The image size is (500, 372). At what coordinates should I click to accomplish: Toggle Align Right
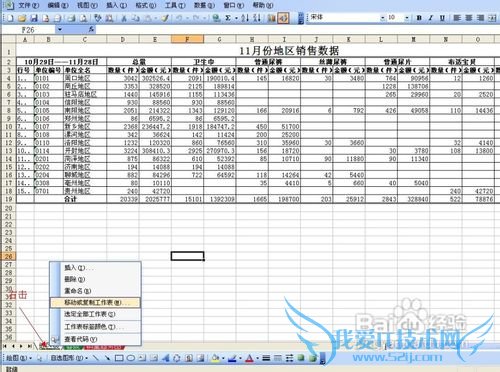click(480, 18)
